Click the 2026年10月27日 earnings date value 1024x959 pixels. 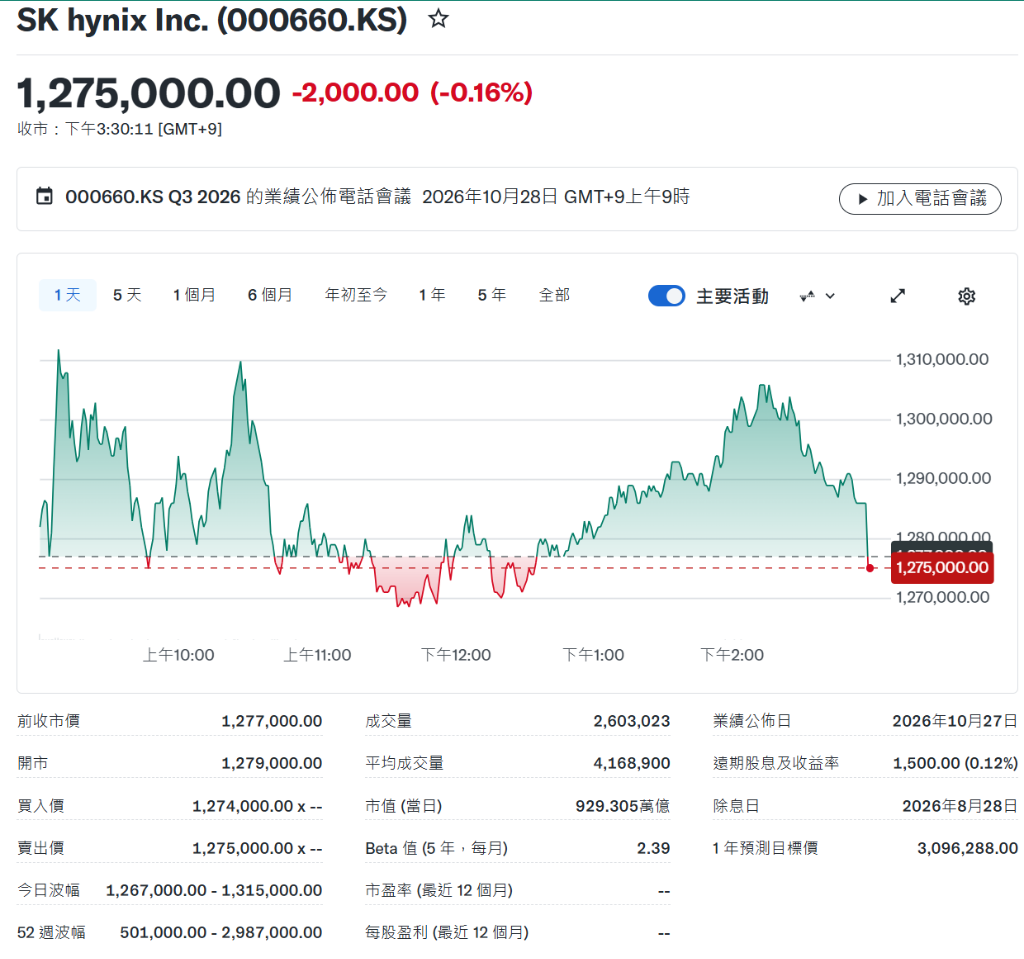(x=955, y=721)
